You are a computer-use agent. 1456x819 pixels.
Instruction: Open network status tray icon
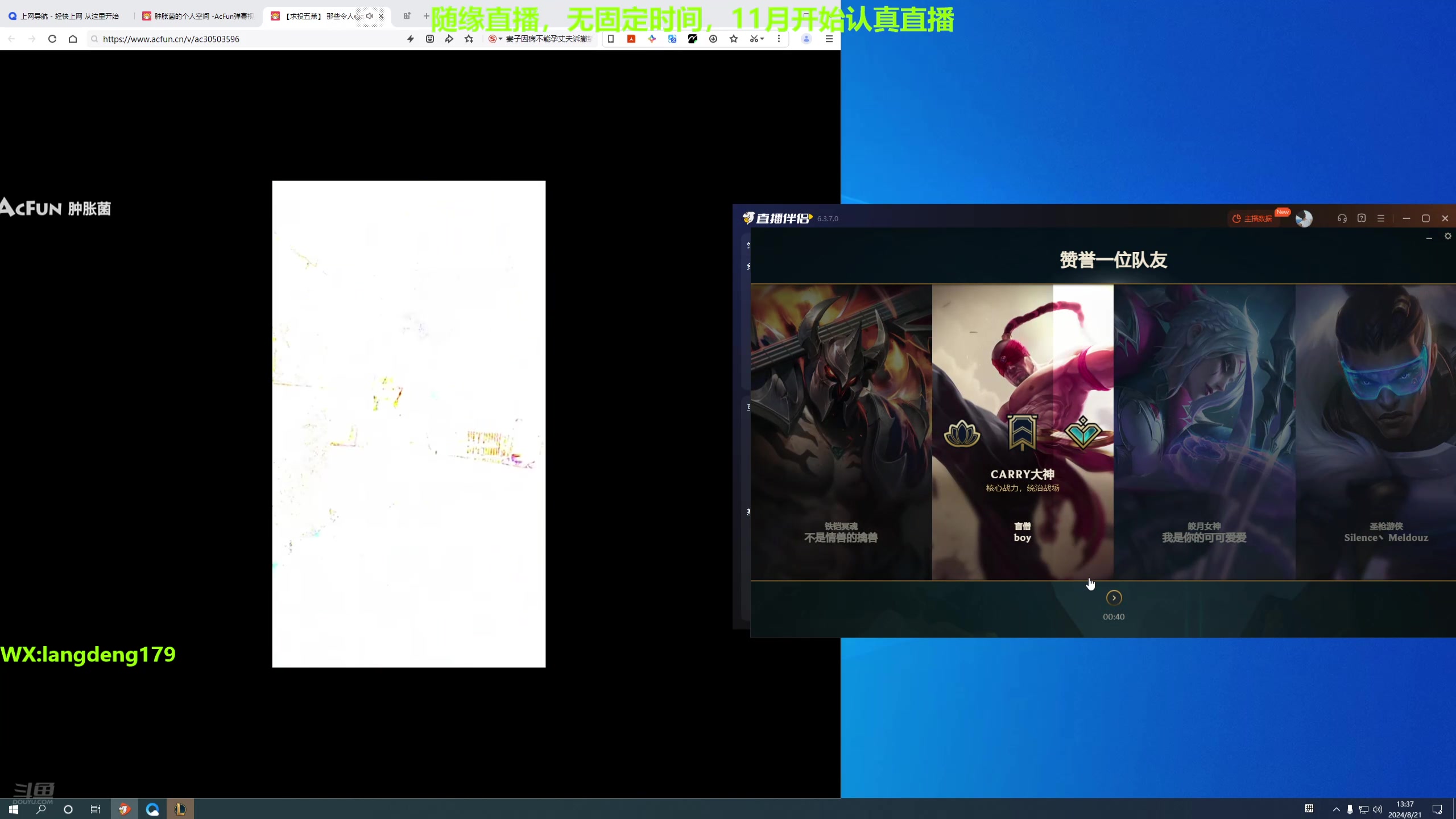(x=1364, y=809)
